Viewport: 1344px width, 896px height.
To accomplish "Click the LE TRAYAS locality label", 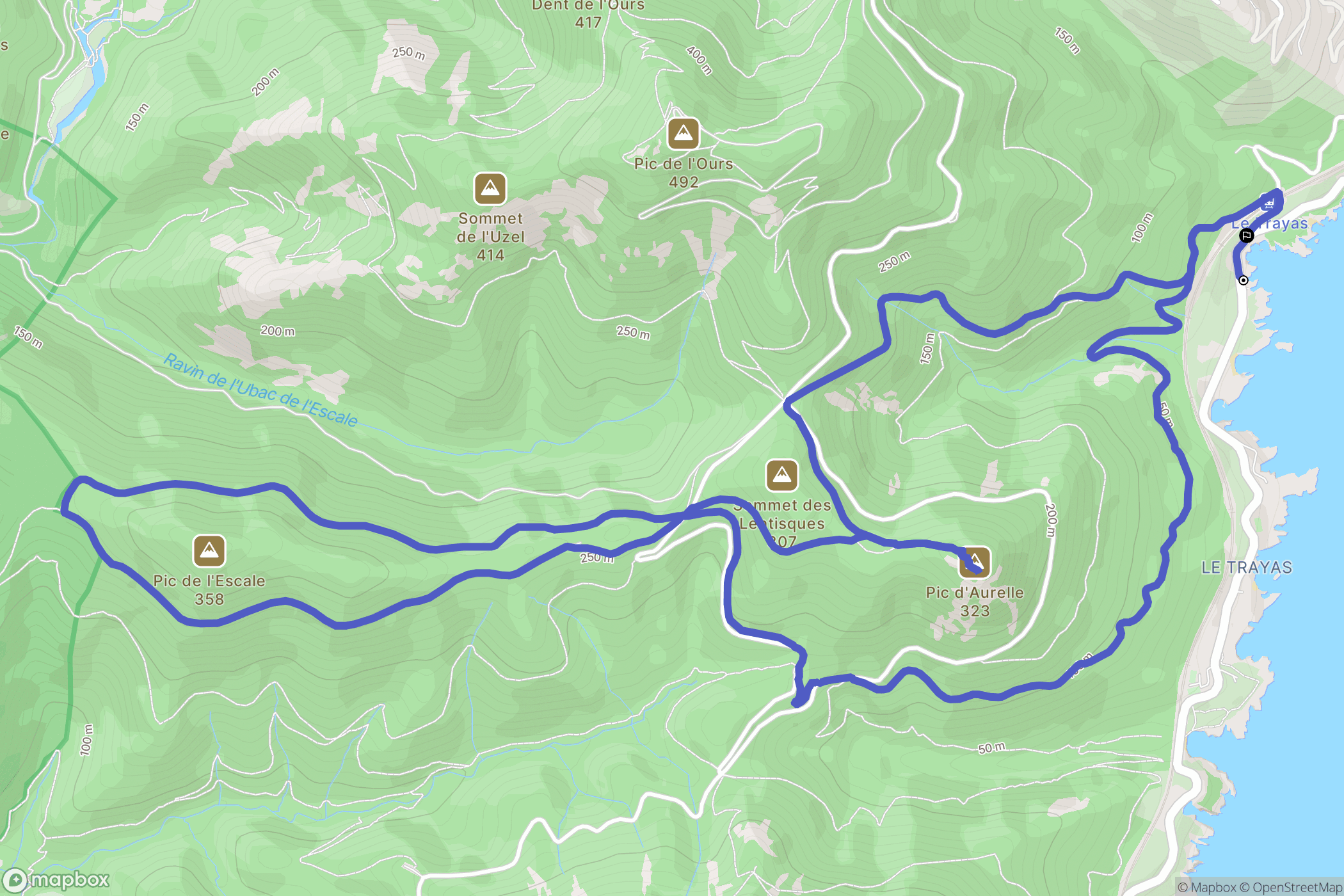I will (x=1247, y=568).
